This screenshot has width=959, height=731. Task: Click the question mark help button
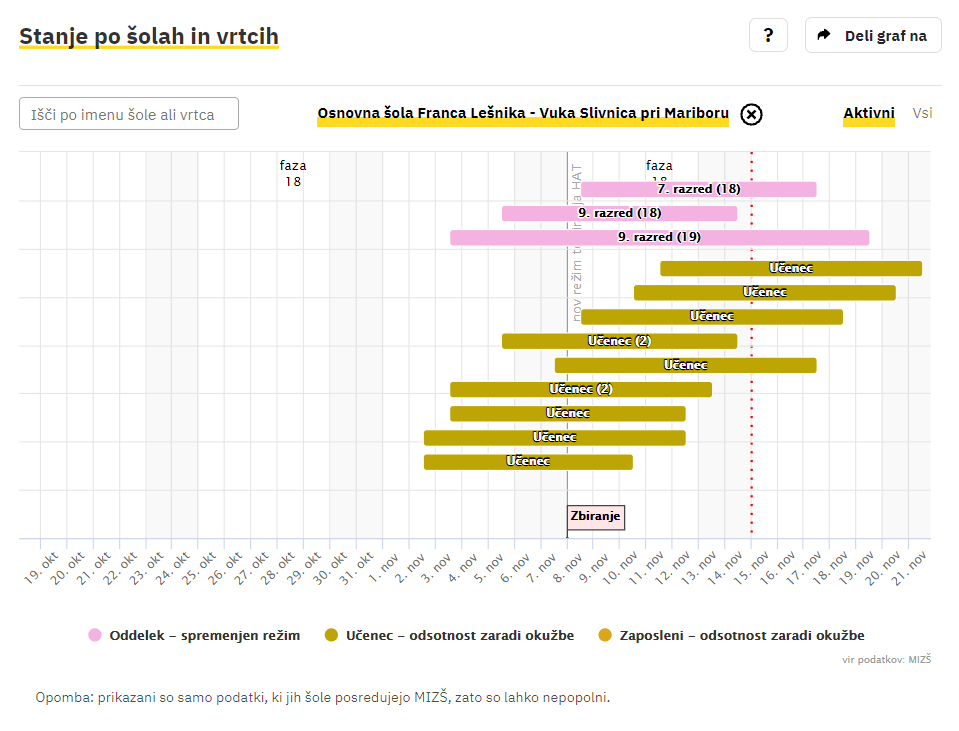click(x=768, y=36)
